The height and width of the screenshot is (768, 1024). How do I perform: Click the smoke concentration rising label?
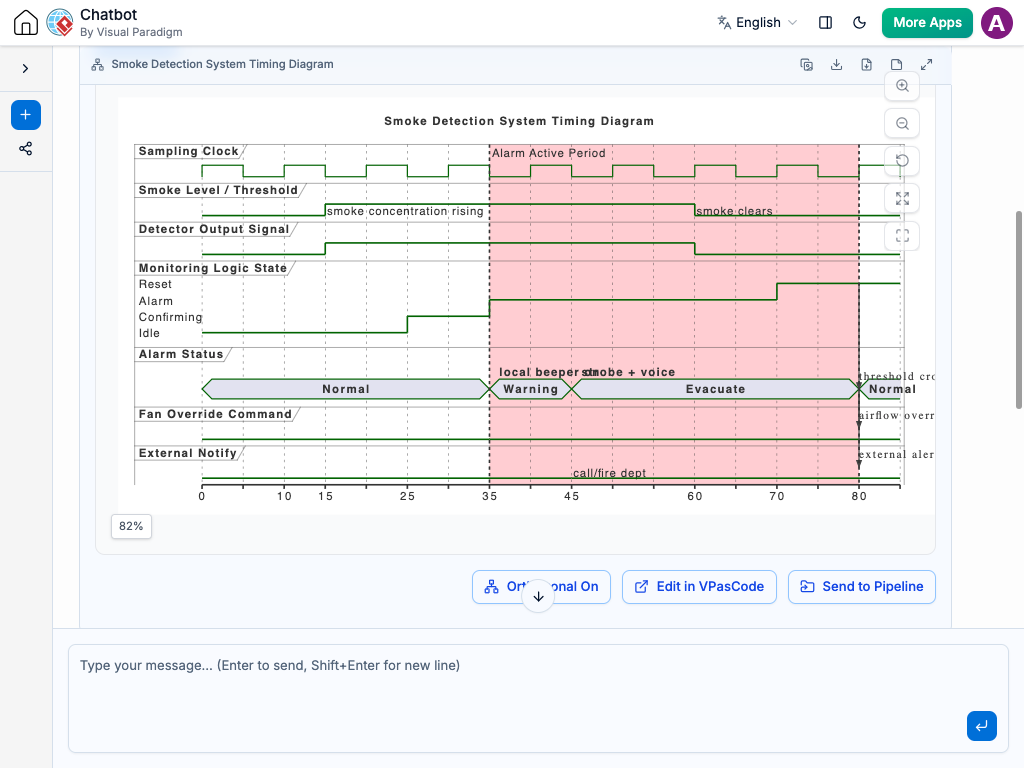point(405,211)
